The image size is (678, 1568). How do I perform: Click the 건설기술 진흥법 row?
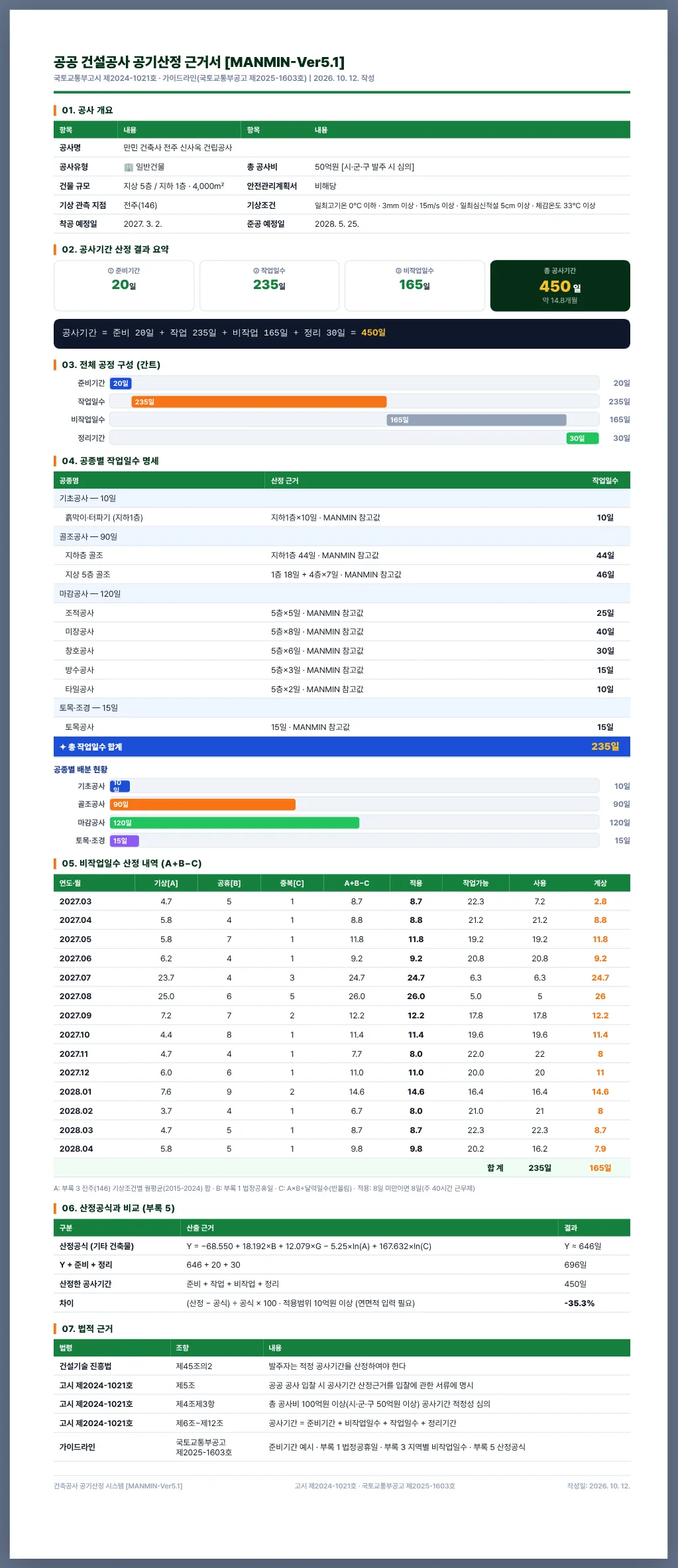[x=342, y=1366]
